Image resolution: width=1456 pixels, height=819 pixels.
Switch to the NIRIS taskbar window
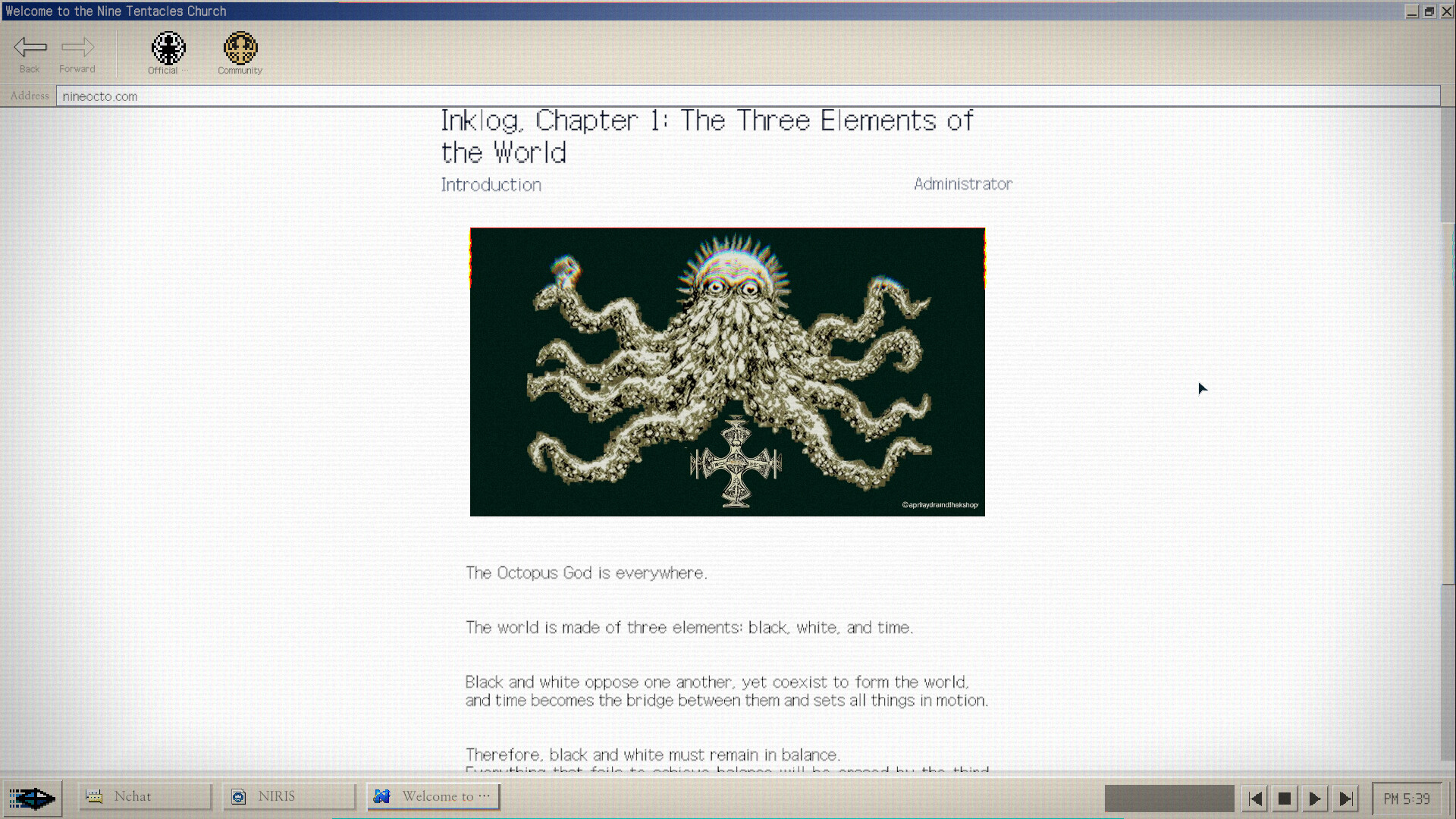289,796
